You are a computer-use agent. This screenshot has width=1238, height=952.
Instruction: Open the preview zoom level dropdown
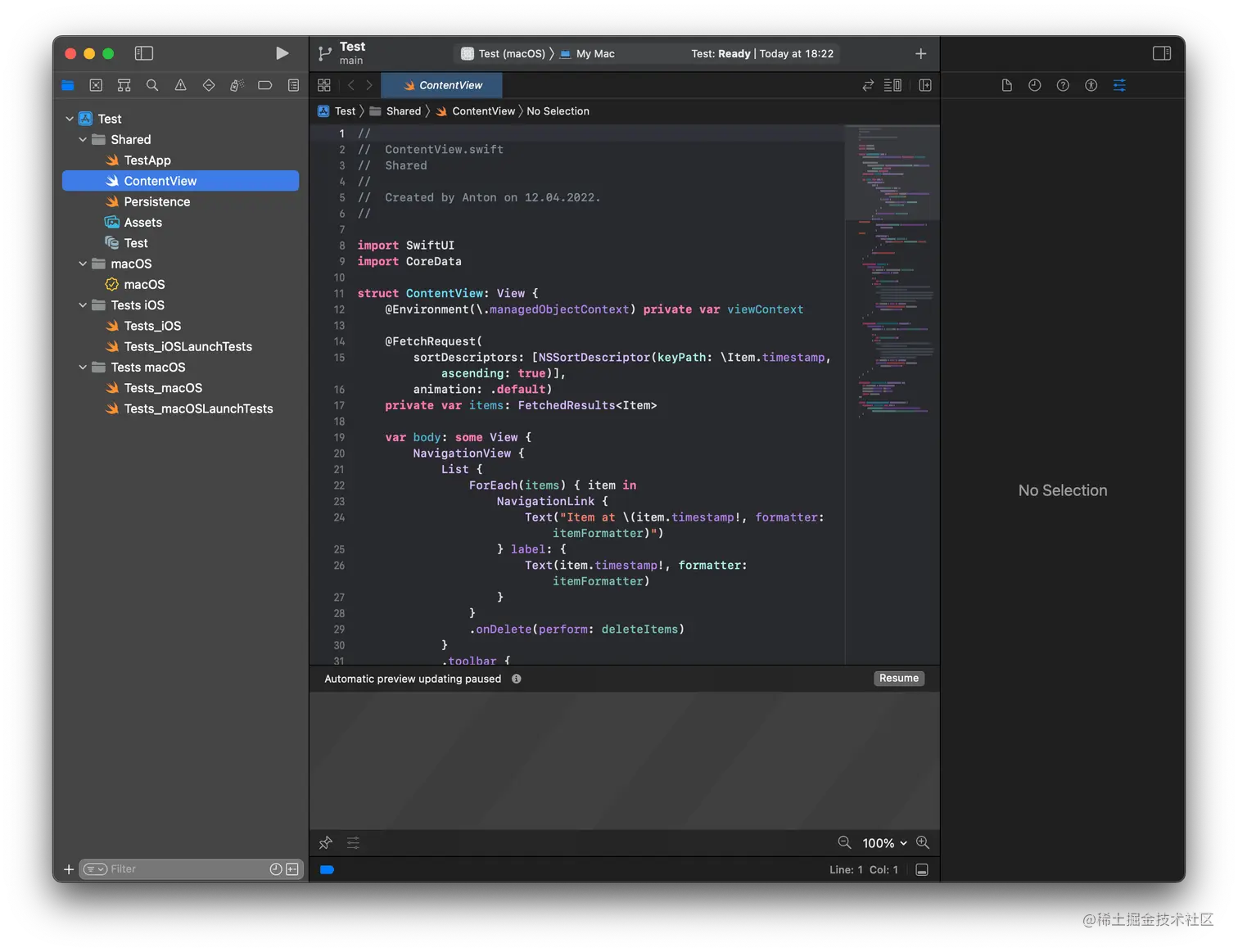tap(884, 842)
